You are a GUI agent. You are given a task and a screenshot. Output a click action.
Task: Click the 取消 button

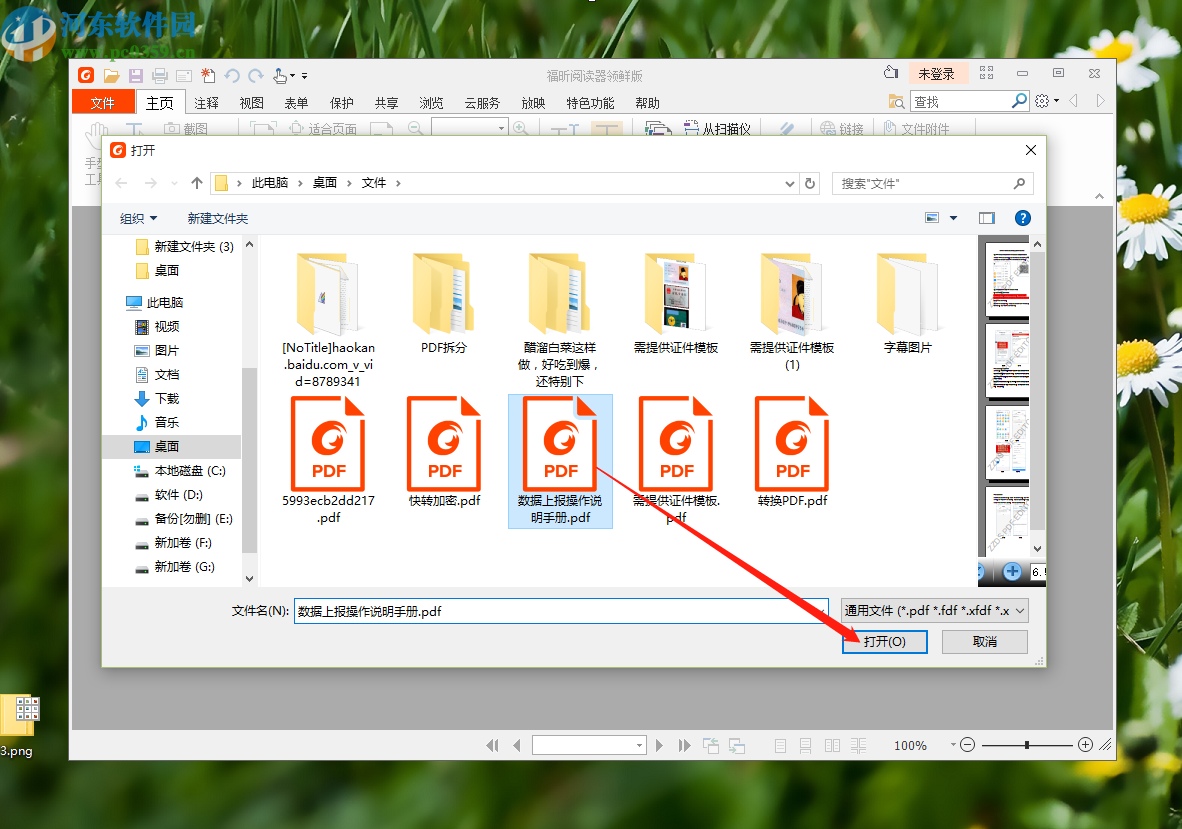(984, 641)
